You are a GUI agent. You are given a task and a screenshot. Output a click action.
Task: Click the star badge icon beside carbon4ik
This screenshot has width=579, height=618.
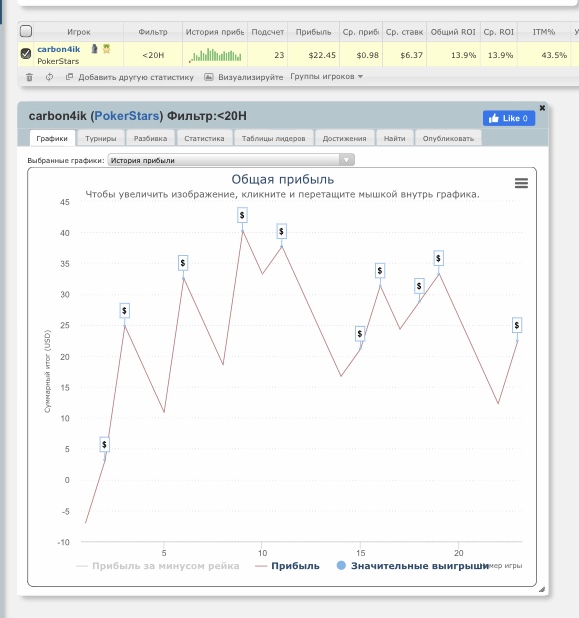[106, 49]
